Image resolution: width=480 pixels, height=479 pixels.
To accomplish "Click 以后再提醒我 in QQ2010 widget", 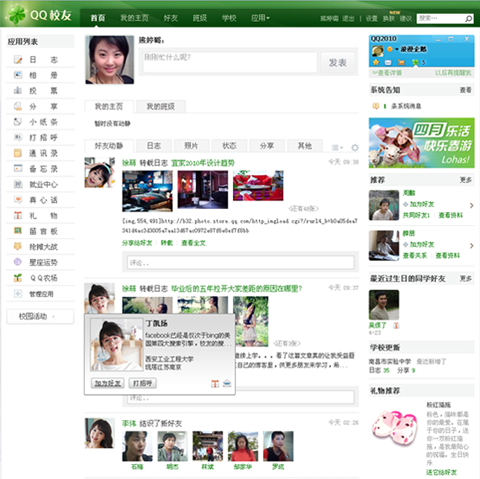I will (x=453, y=73).
